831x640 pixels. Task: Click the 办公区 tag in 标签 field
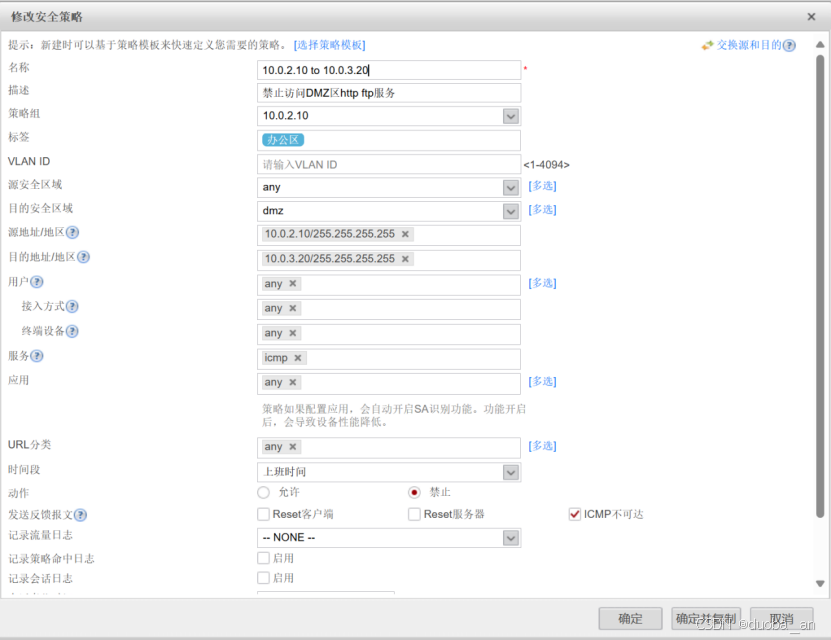click(x=283, y=140)
